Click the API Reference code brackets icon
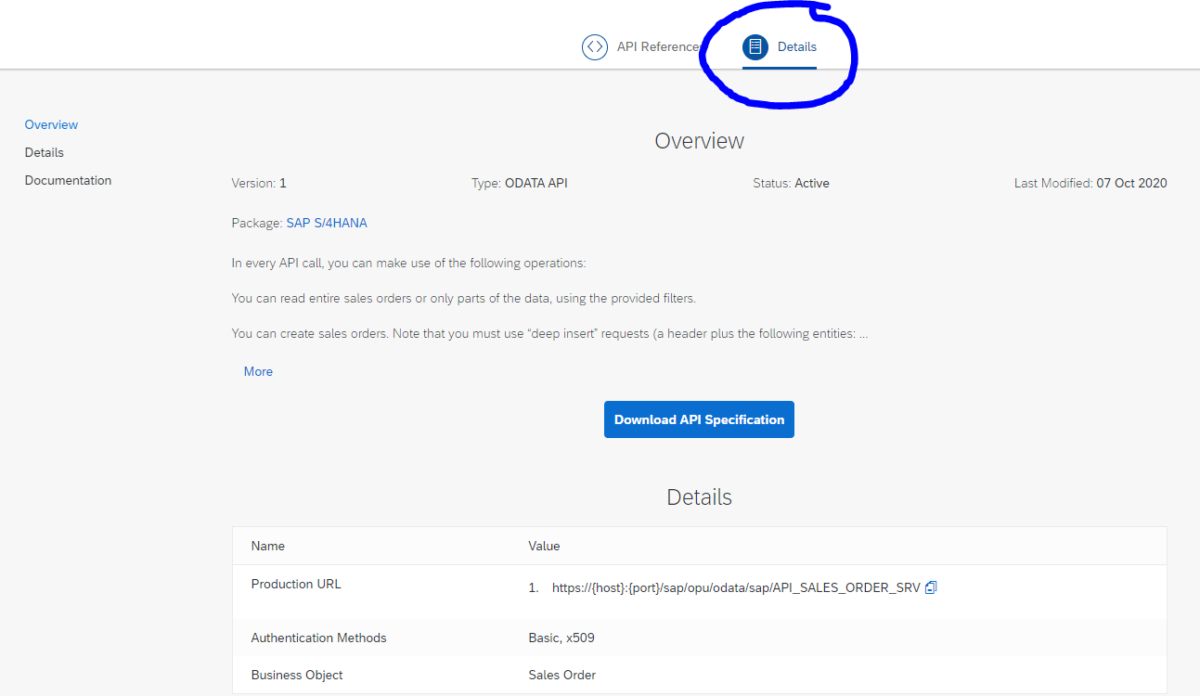The height and width of the screenshot is (696, 1200). (x=594, y=46)
